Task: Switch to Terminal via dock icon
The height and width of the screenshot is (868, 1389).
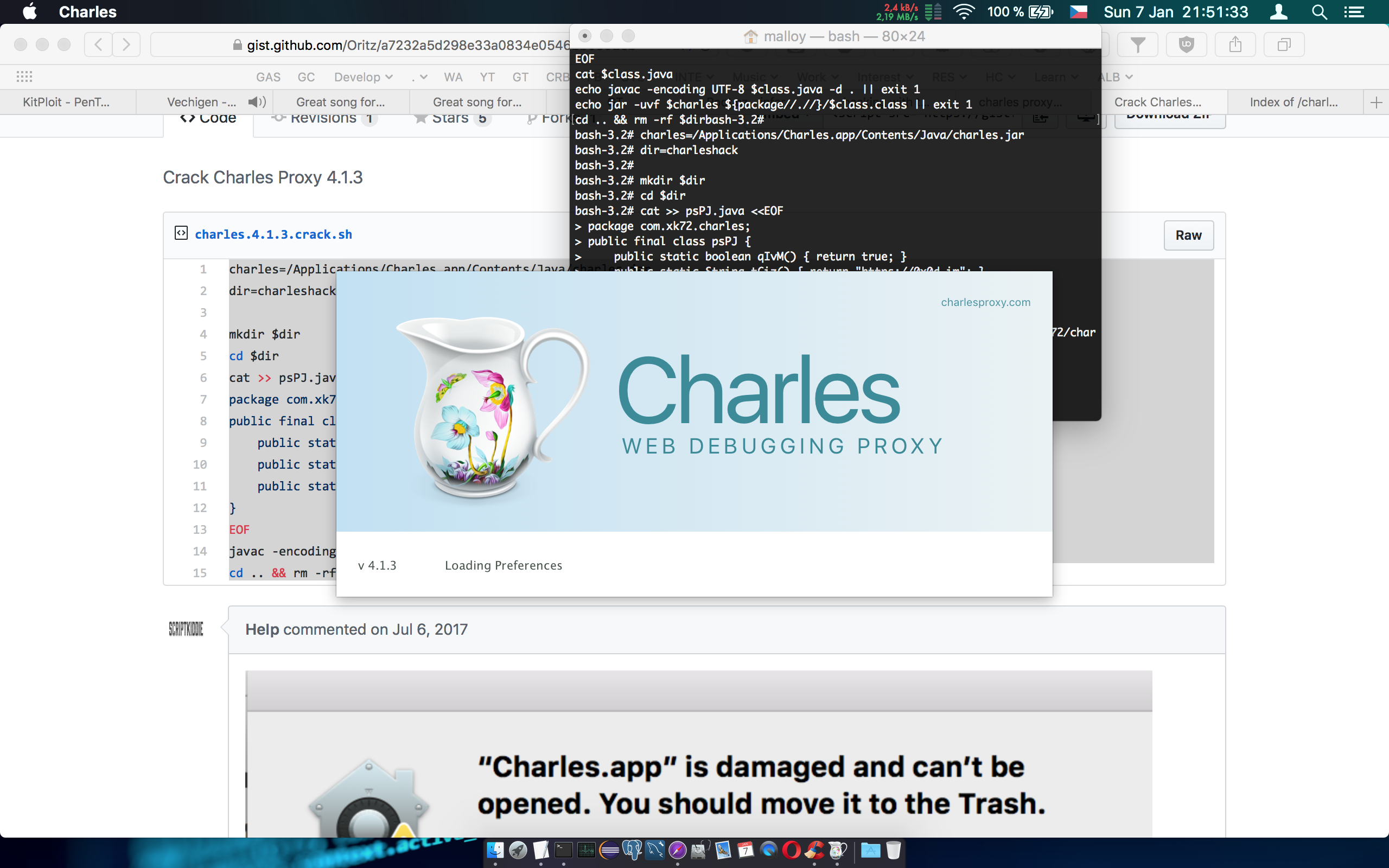Action: tap(564, 850)
